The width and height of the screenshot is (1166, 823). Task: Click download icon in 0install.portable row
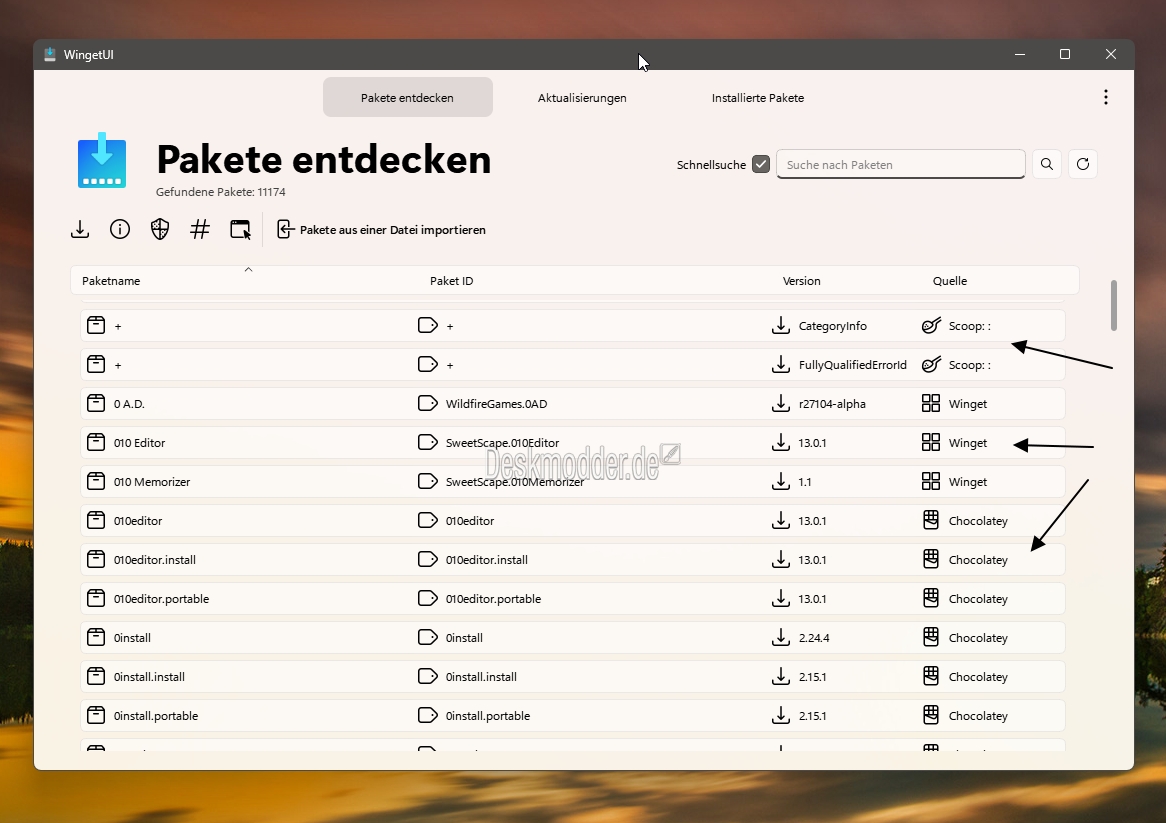(781, 715)
